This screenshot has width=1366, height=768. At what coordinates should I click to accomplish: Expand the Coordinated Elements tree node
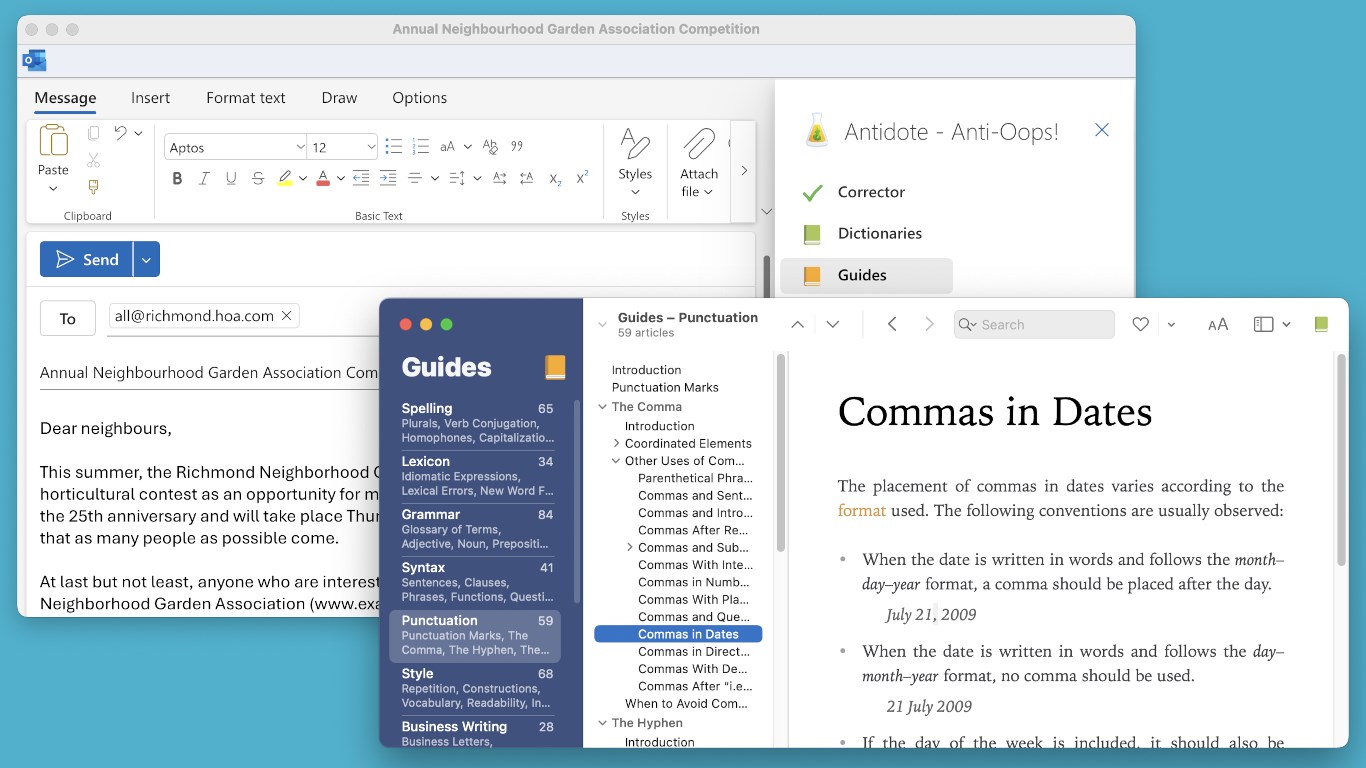point(616,443)
